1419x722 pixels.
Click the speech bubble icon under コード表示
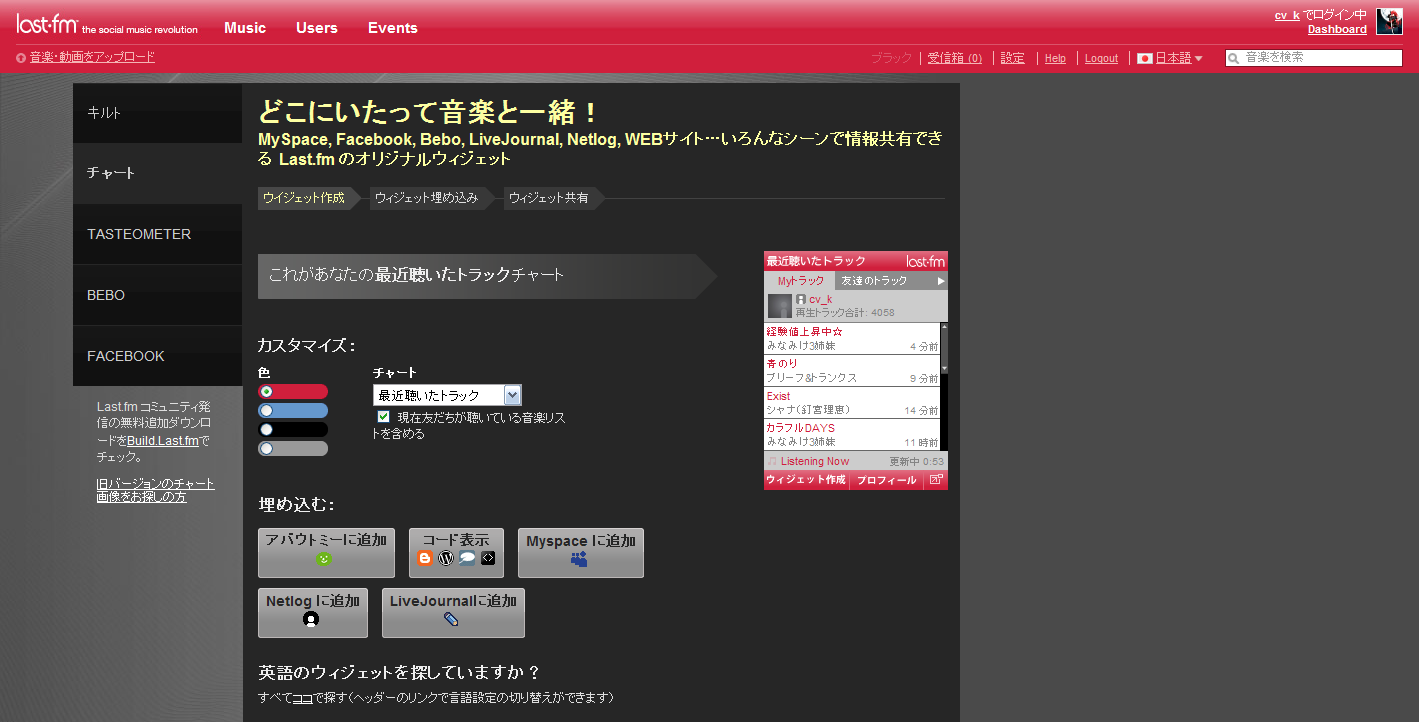click(467, 558)
